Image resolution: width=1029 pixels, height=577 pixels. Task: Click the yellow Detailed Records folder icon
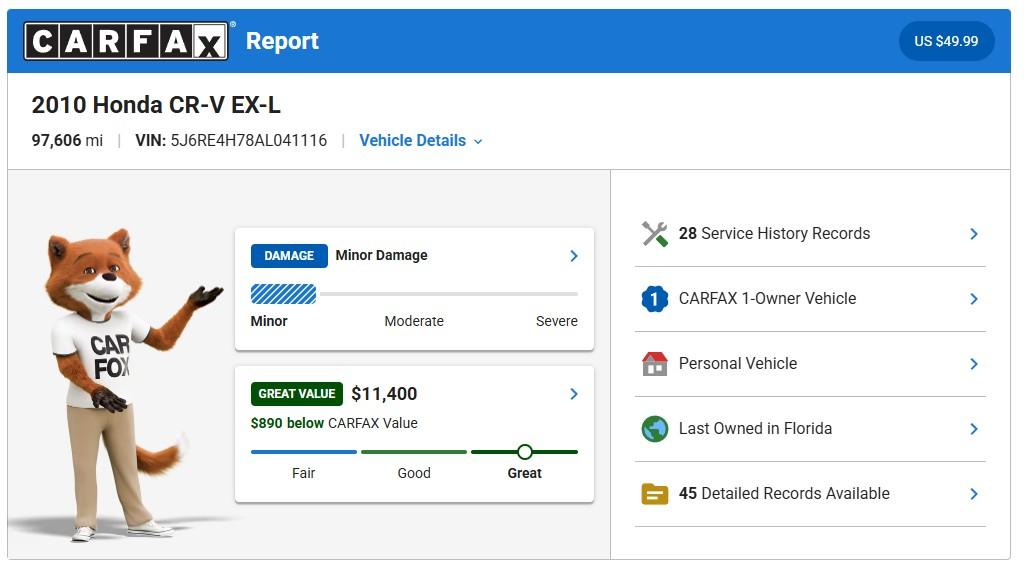pyautogui.click(x=654, y=494)
